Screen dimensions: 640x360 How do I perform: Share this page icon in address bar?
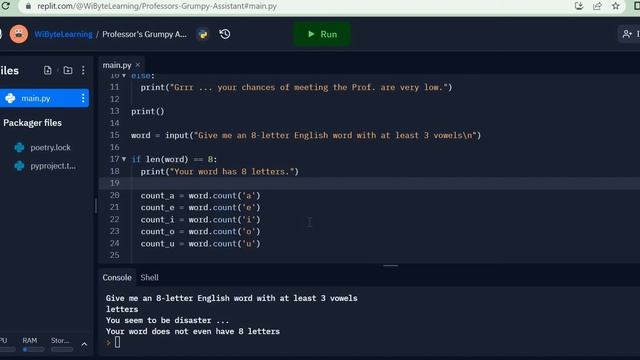click(x=597, y=6)
